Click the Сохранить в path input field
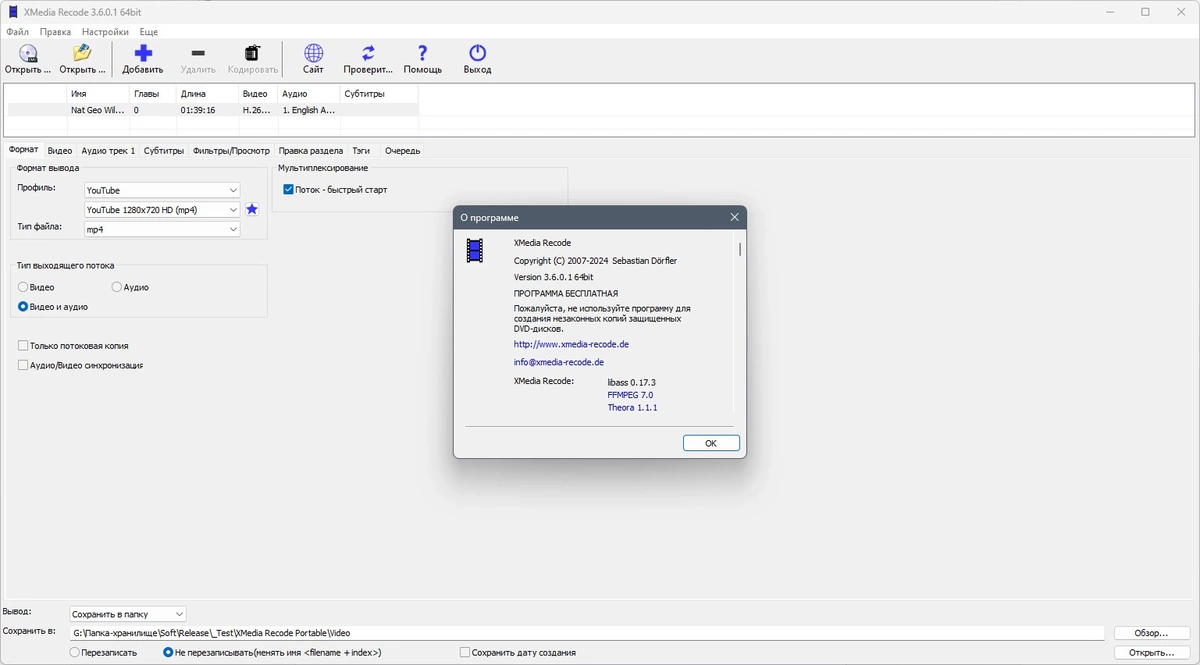The height and width of the screenshot is (665, 1200). [587, 633]
